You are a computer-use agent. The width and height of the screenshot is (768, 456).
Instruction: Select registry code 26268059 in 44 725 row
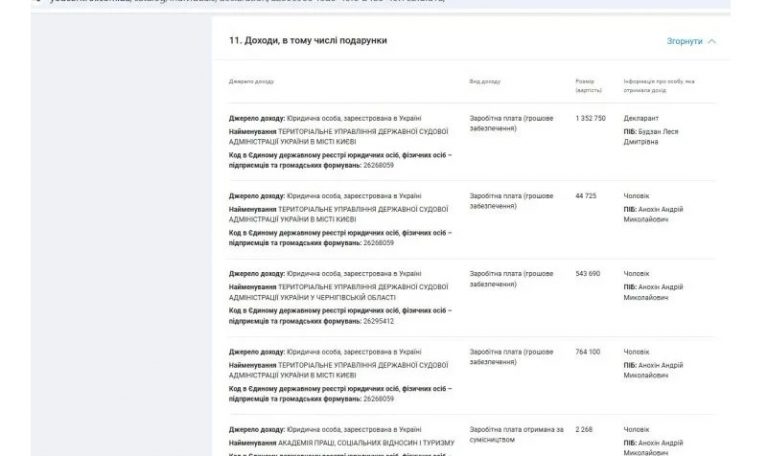(379, 243)
